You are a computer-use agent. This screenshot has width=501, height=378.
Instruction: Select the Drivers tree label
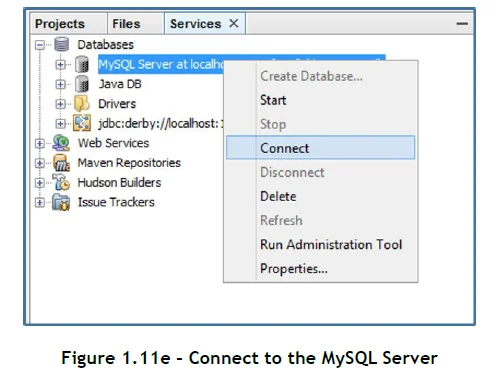click(x=117, y=104)
